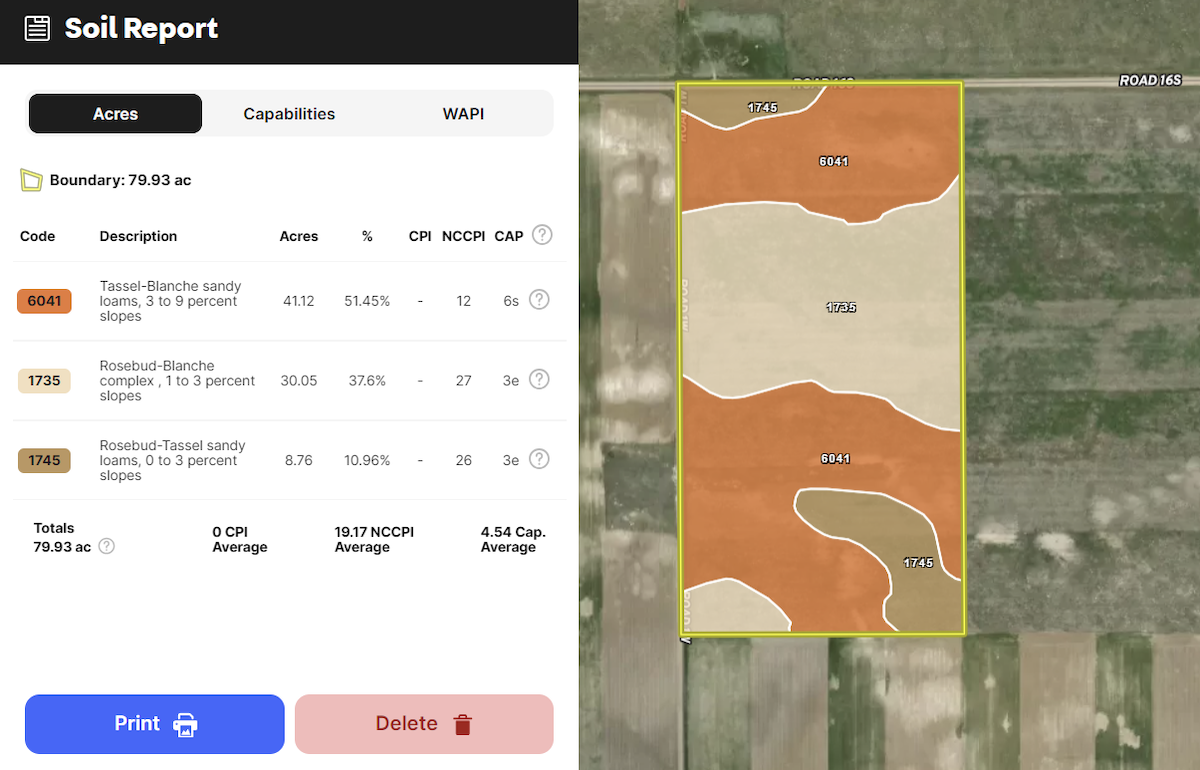1200x770 pixels.
Task: Click help icon for the 1735 soil row
Action: tap(539, 379)
